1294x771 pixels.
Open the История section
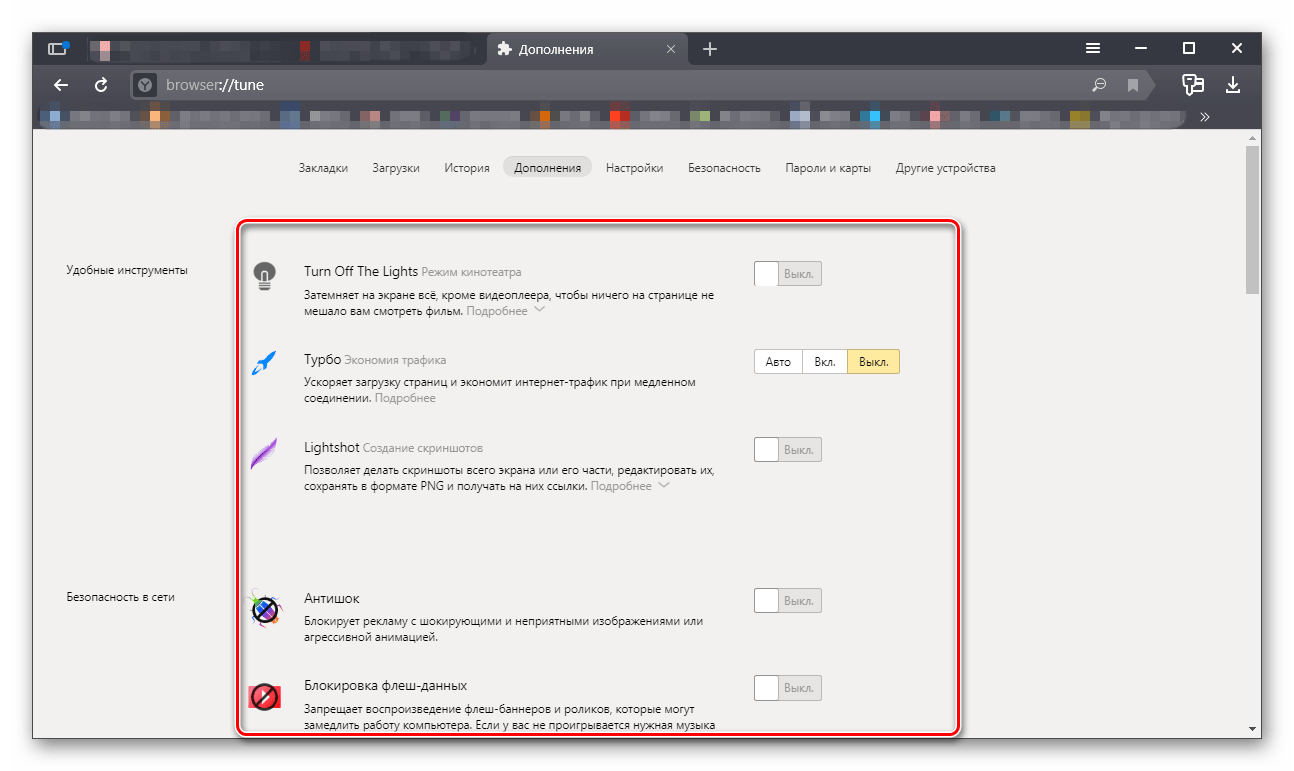pos(467,168)
